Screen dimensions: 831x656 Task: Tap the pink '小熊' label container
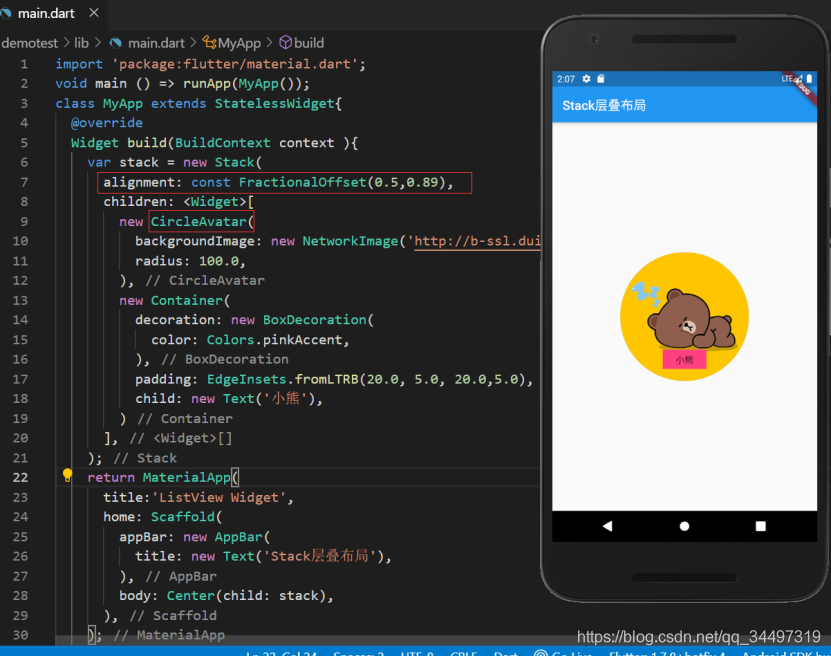coord(684,360)
